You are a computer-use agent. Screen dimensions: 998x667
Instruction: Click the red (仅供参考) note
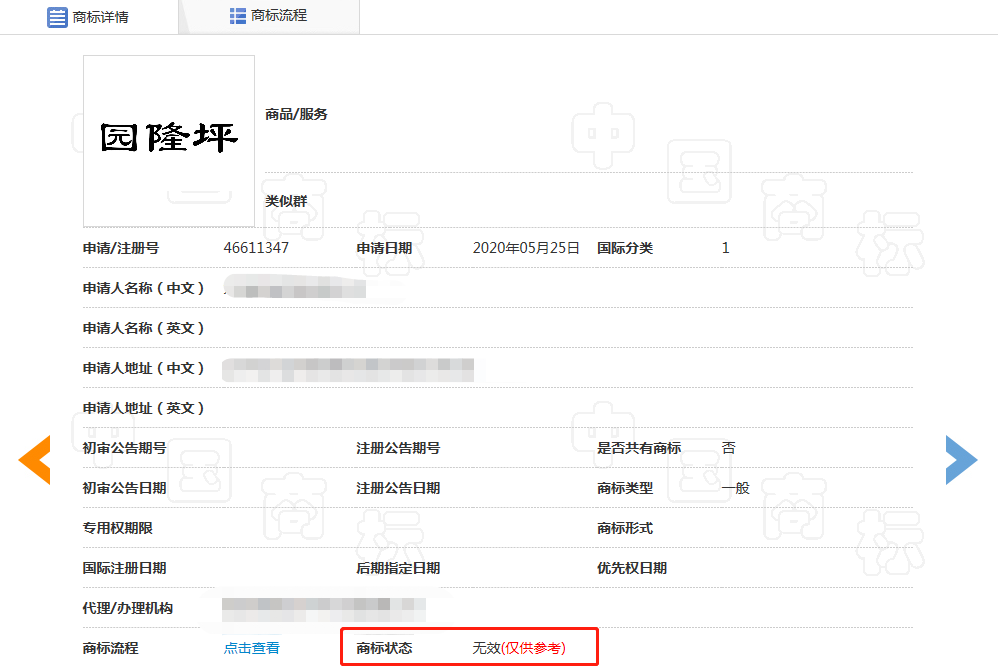point(533,648)
